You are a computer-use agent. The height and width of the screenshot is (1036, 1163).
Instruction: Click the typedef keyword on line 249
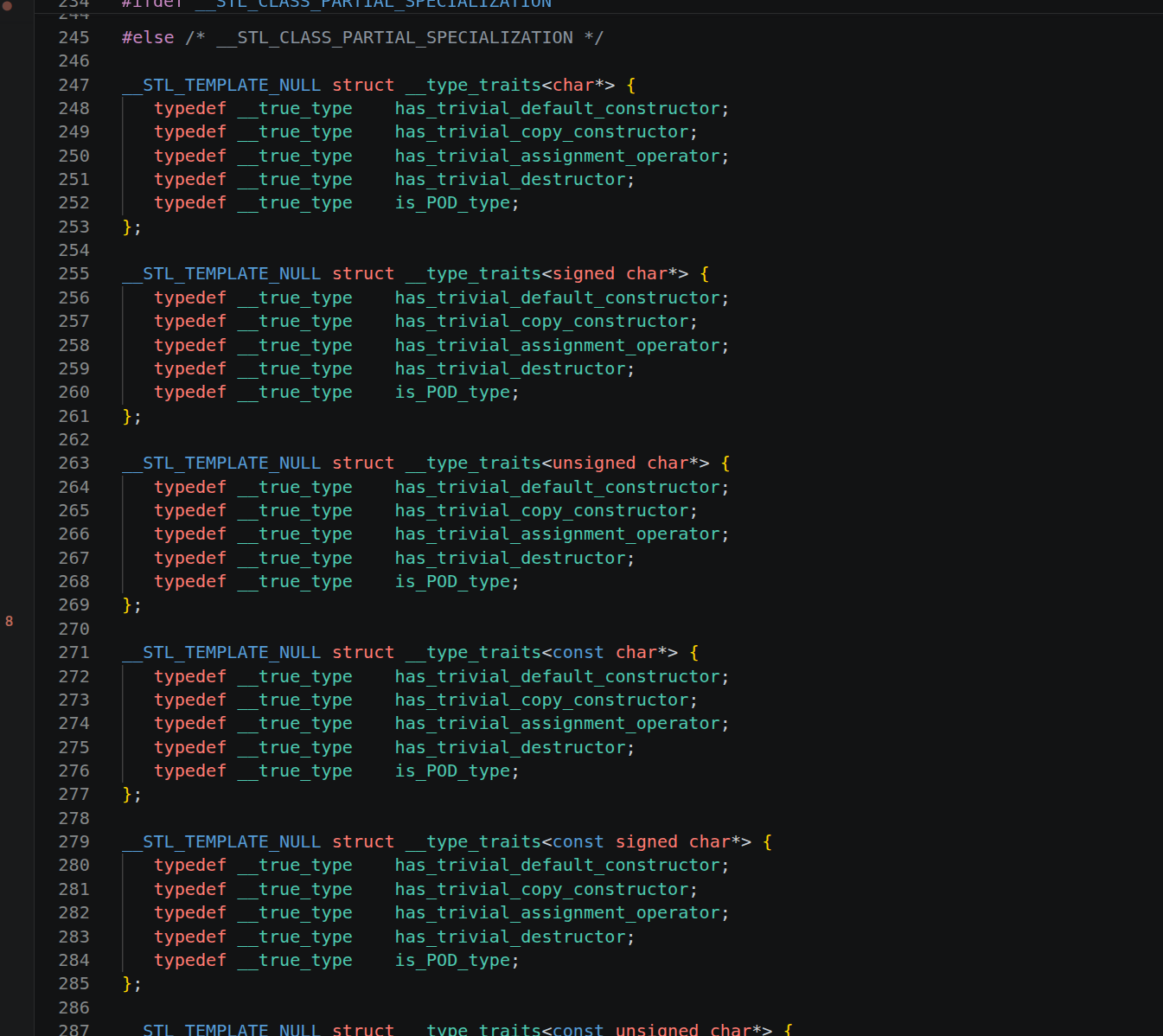[x=190, y=132]
